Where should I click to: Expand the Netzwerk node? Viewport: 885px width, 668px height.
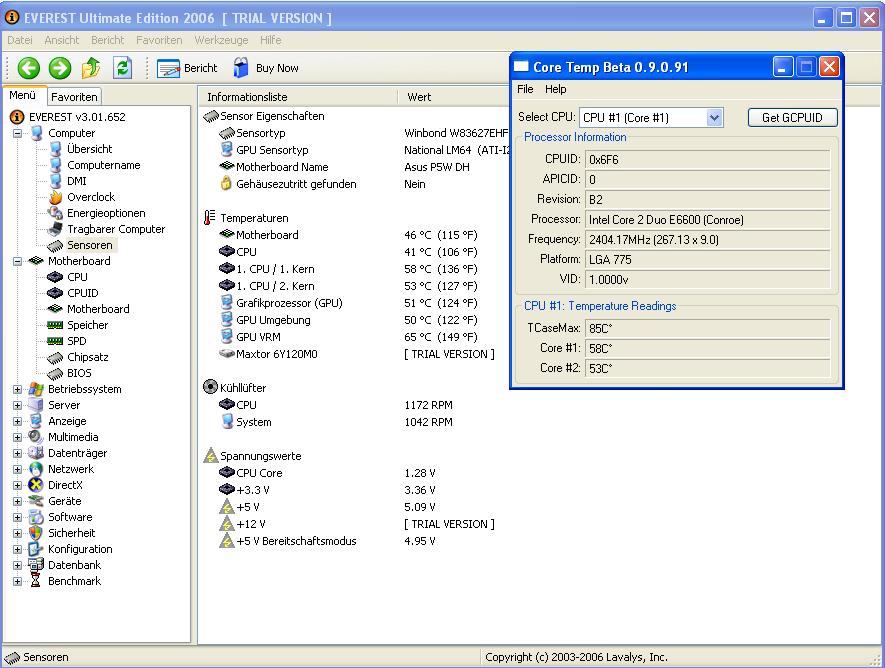pyautogui.click(x=17, y=469)
